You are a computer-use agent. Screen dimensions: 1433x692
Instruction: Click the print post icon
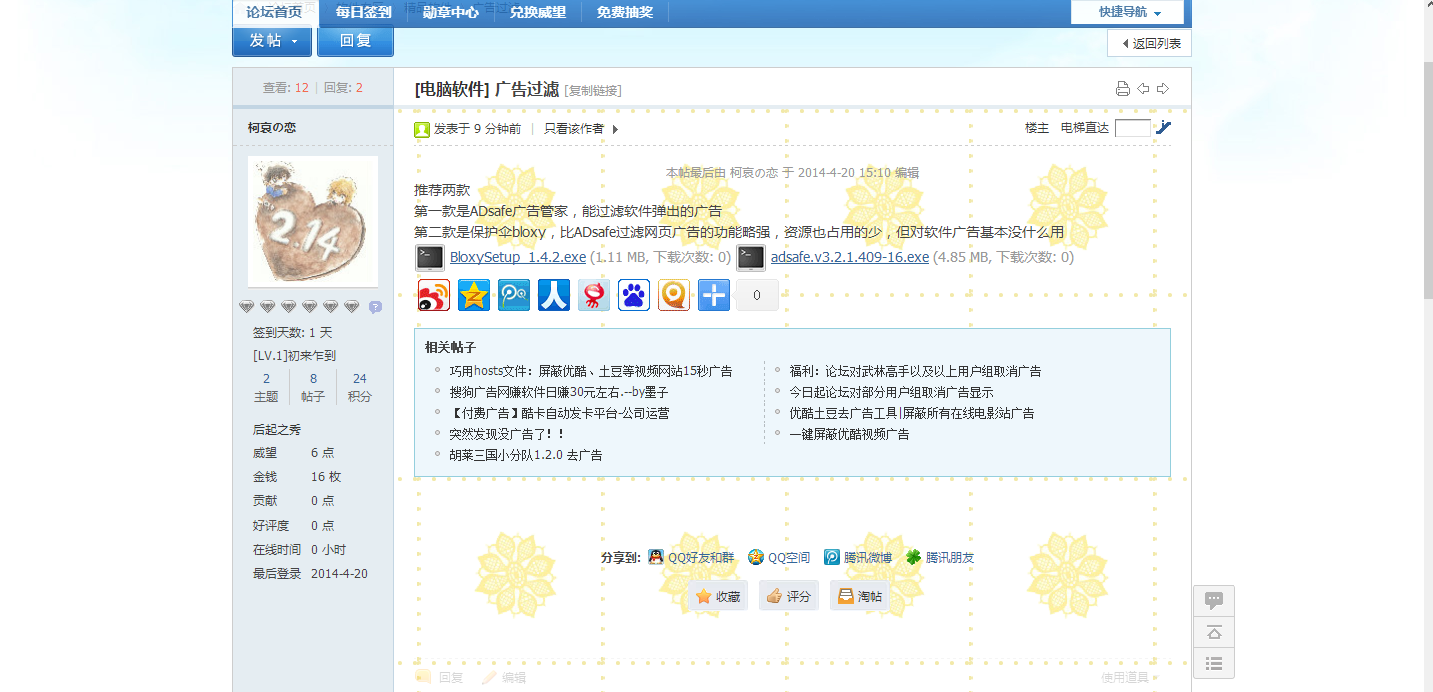(x=1123, y=89)
